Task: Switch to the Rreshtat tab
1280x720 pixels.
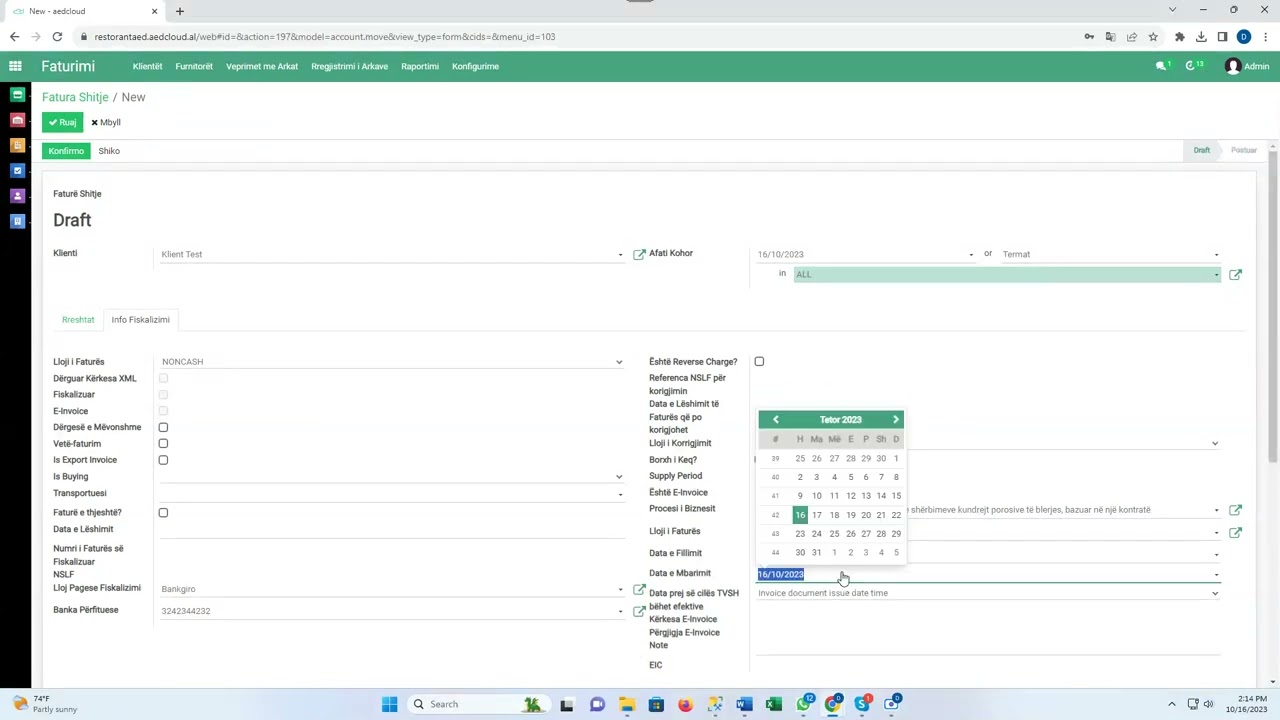Action: pos(78,320)
